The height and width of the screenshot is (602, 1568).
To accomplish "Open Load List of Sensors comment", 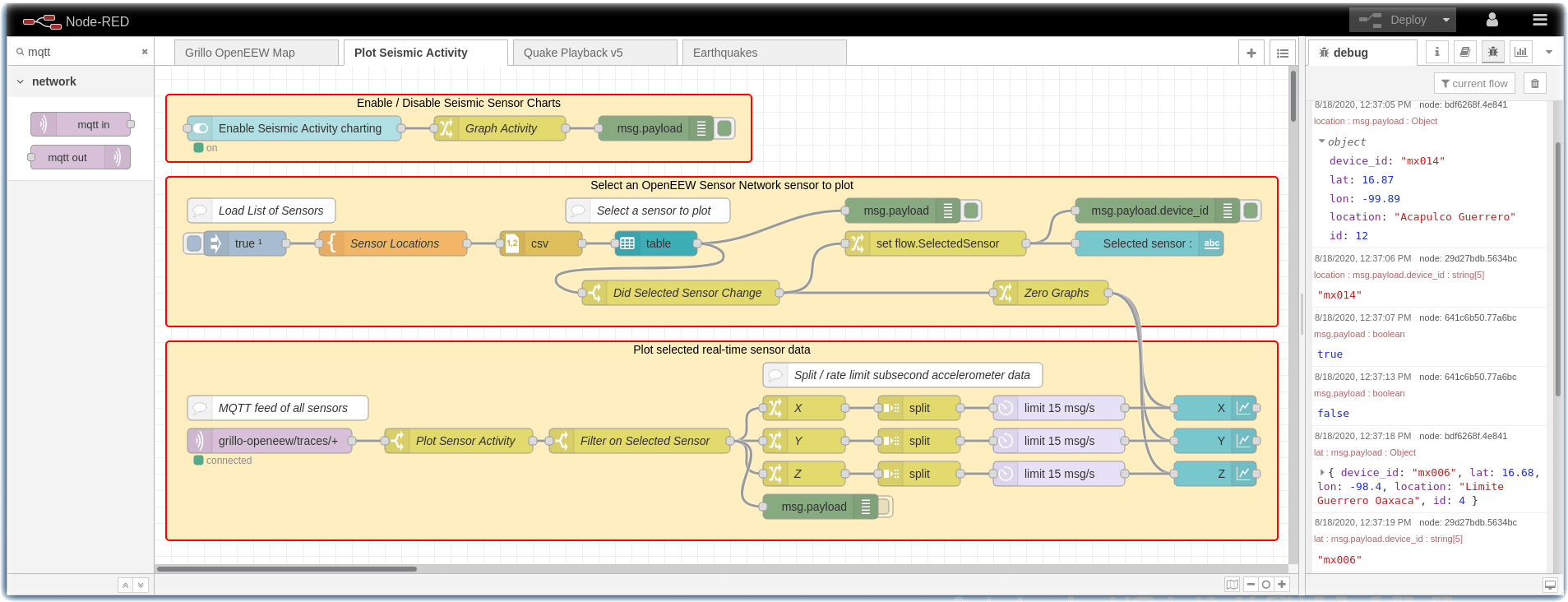I will pos(261,211).
